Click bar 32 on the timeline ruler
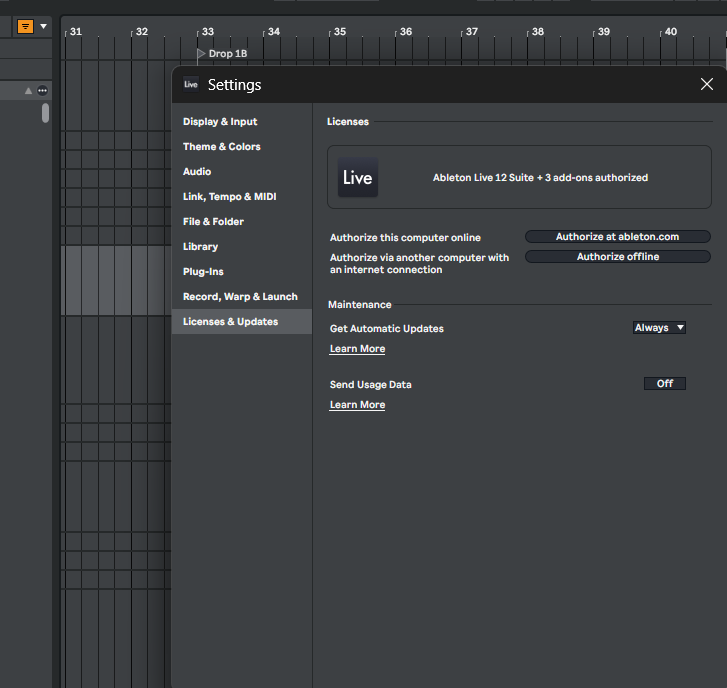 click(x=141, y=32)
